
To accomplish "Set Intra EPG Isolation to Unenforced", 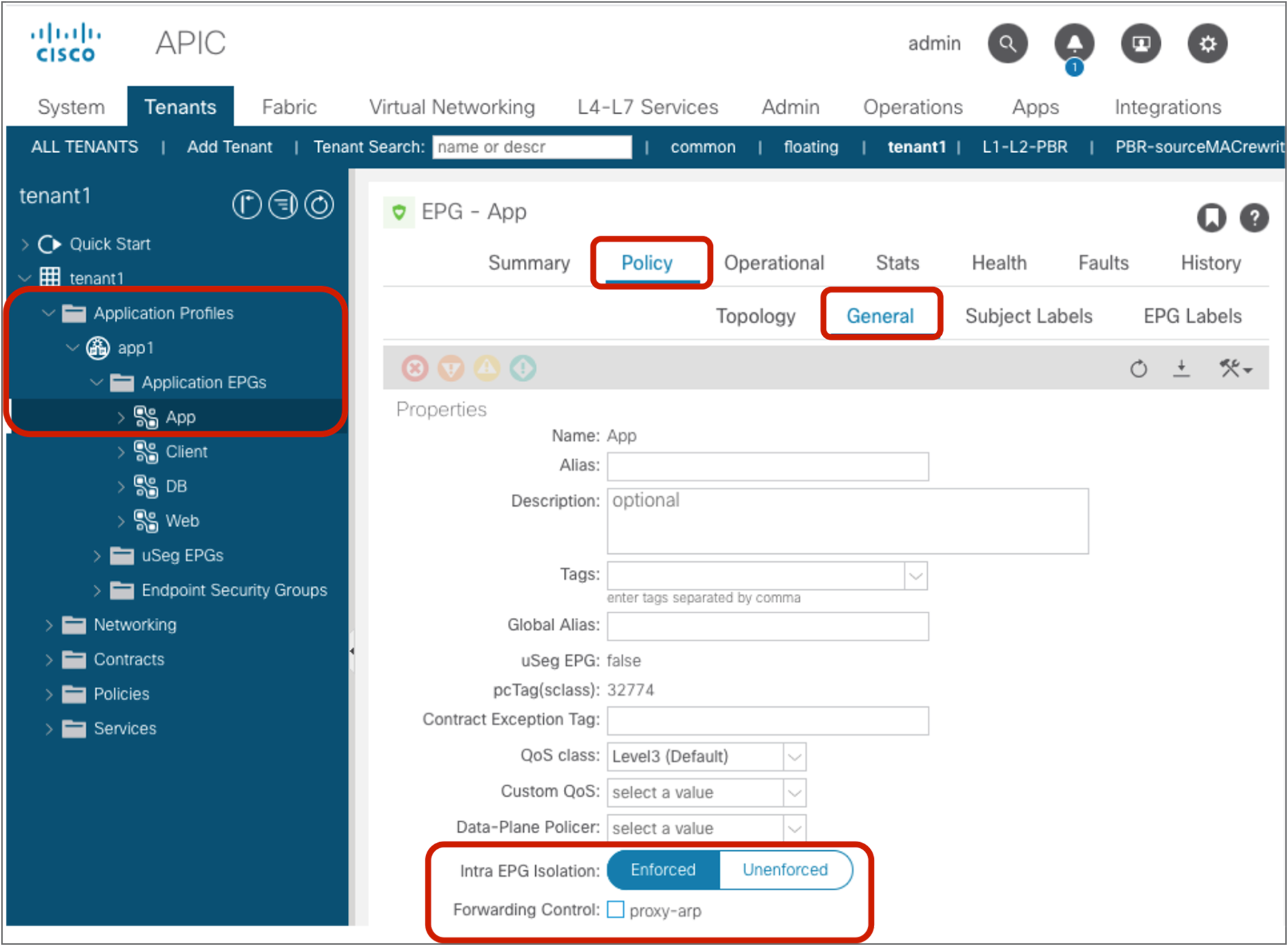I will [785, 869].
